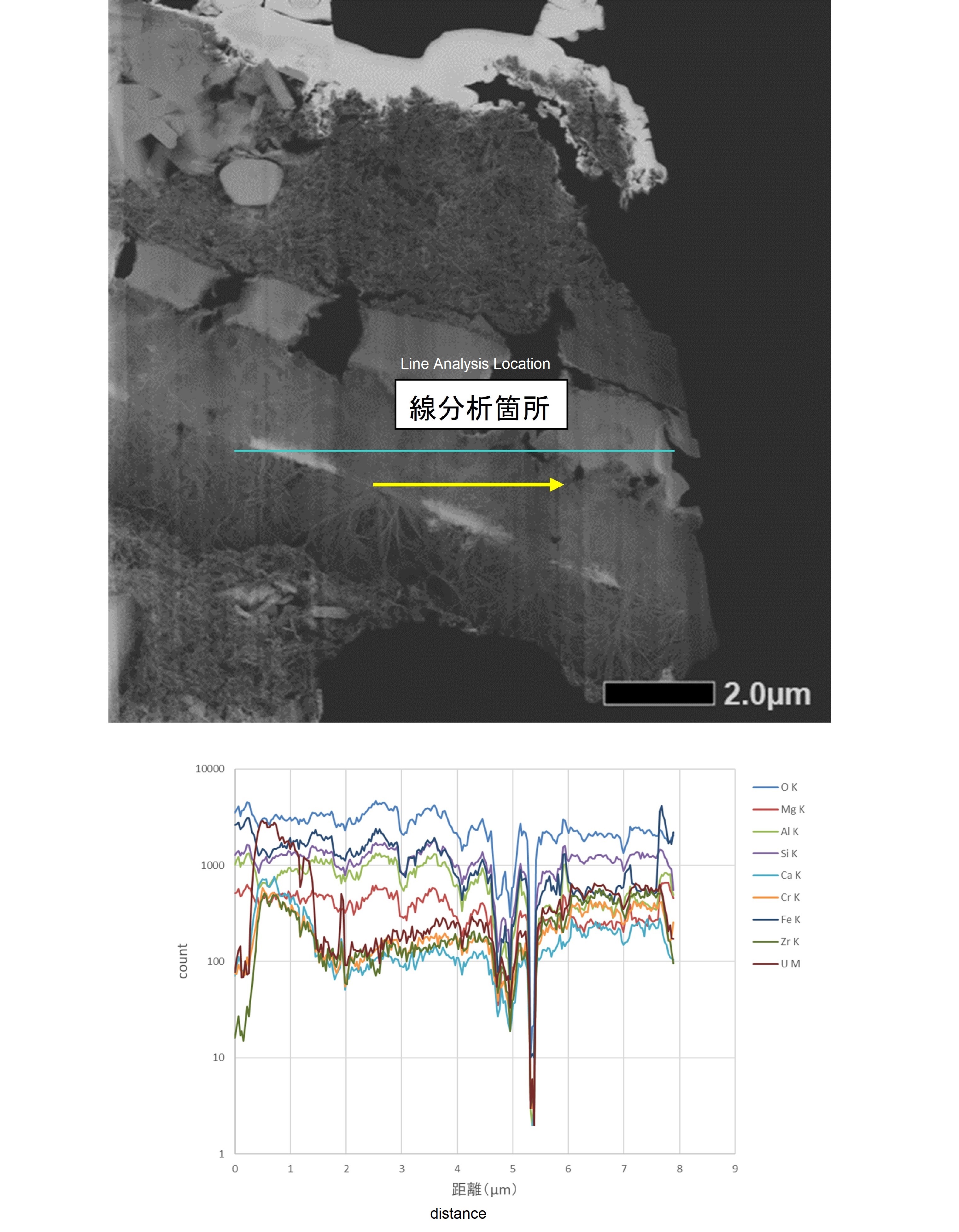Click the Al K legend entry
This screenshot has height=1232, width=959.
pos(776,831)
